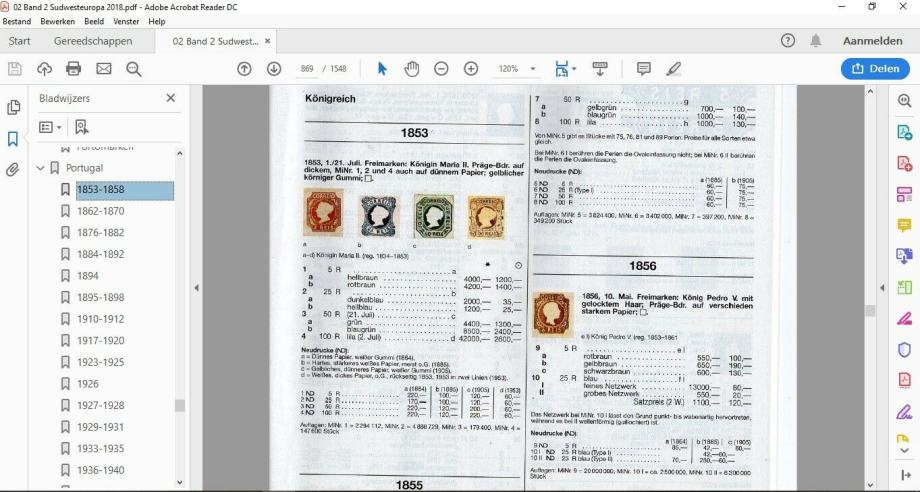Select the 1884-1892 bookmark
Screen dimensions: 920x492
click(x=100, y=255)
